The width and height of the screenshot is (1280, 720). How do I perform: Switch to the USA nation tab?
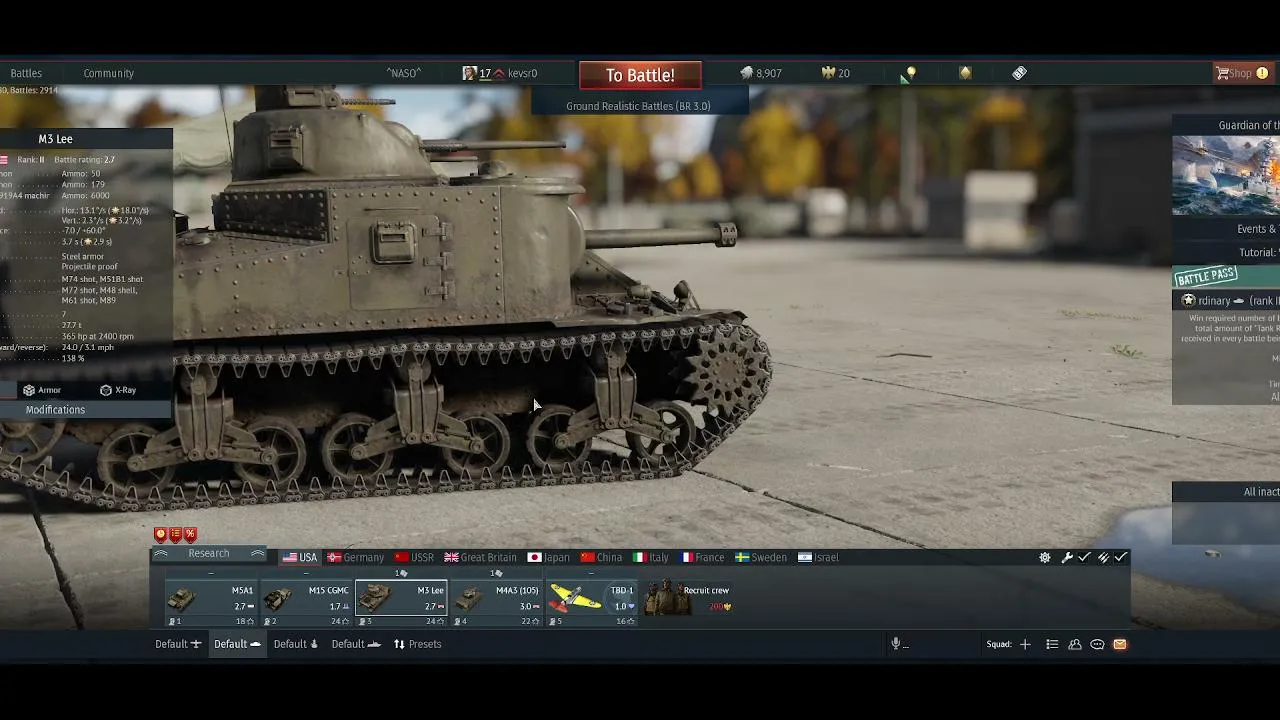tap(299, 557)
